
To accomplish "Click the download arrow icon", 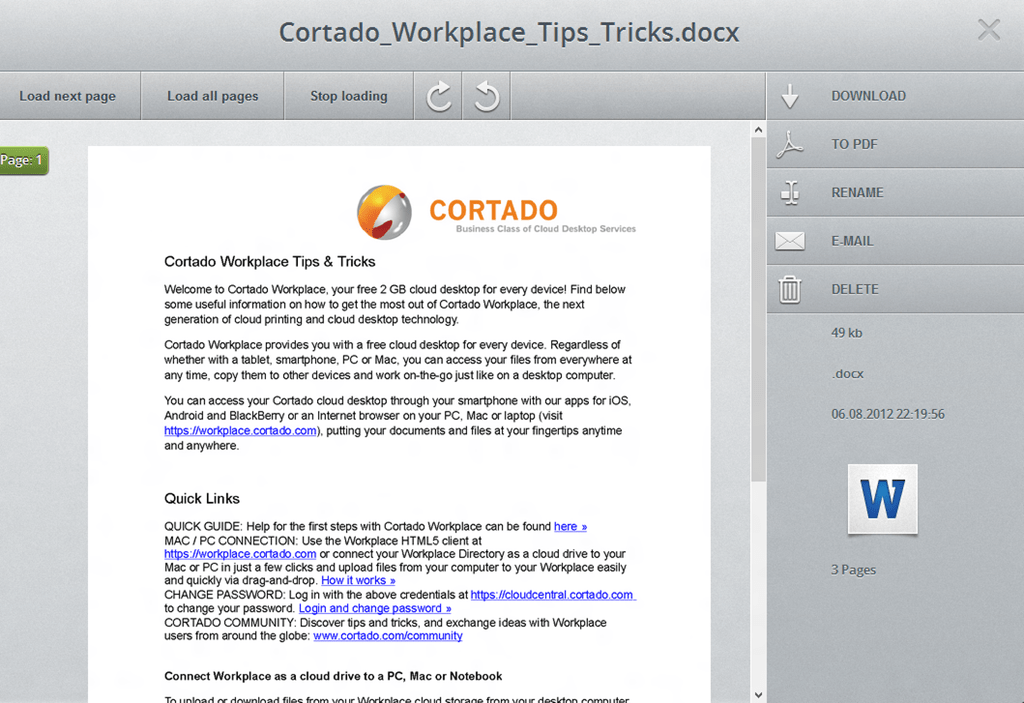I will (x=790, y=96).
